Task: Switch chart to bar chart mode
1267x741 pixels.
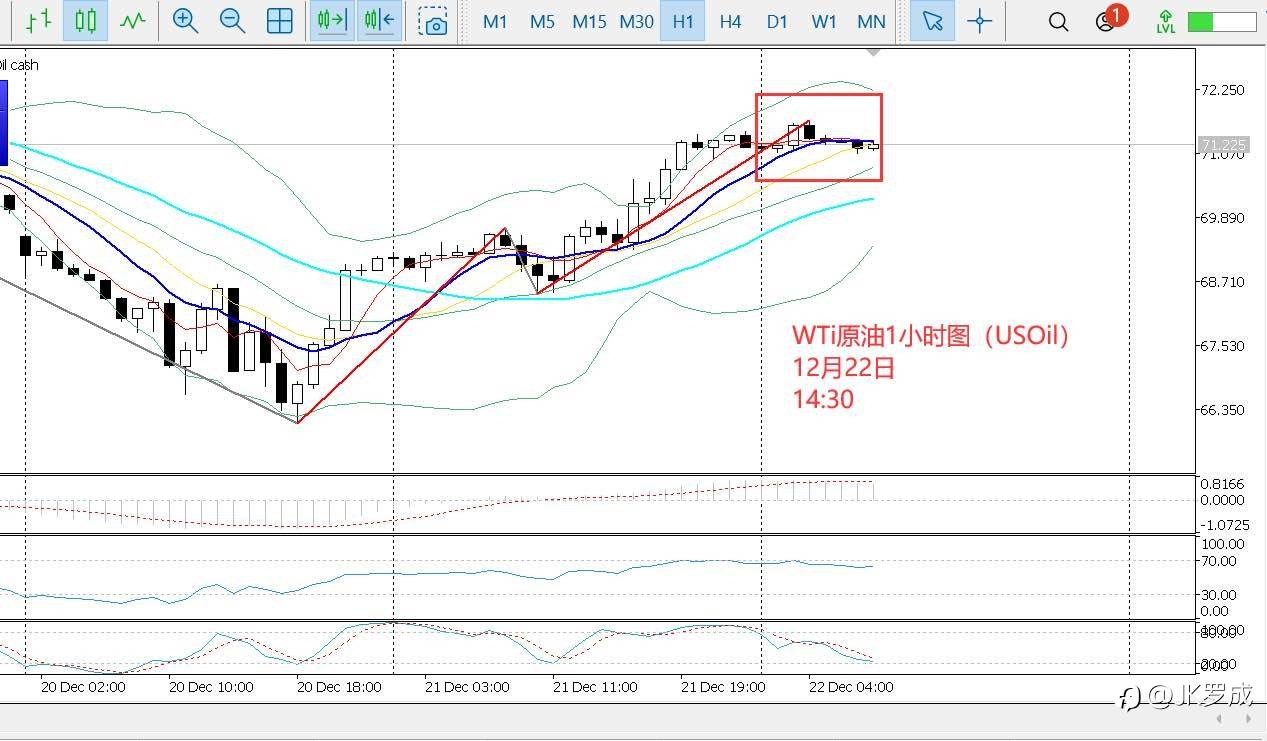Action: point(38,20)
